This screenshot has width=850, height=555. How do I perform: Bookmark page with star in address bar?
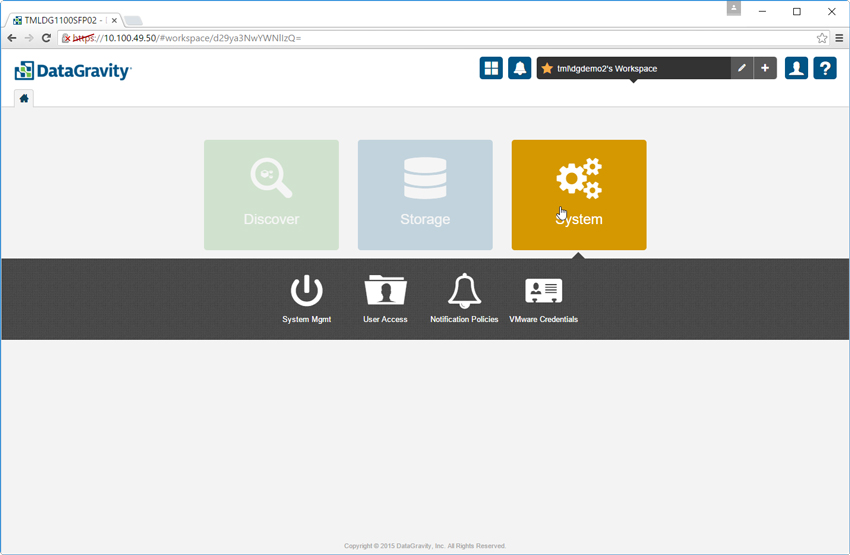(822, 38)
